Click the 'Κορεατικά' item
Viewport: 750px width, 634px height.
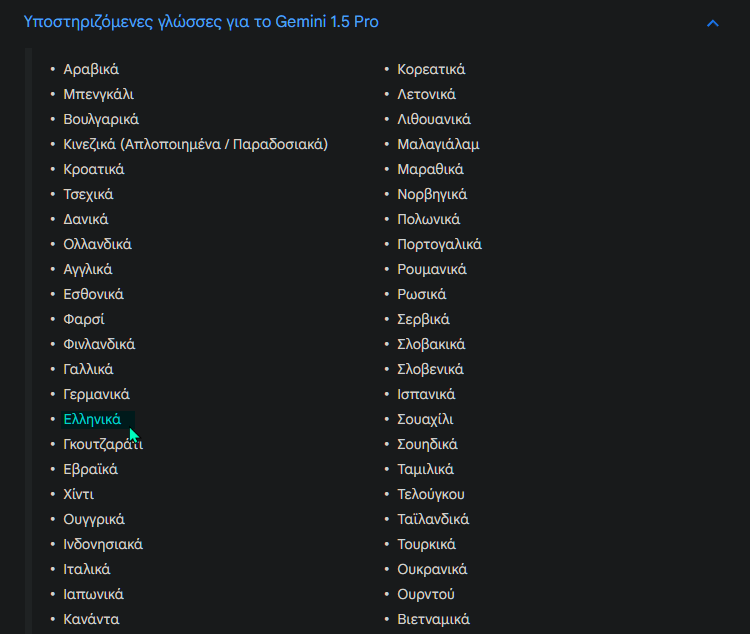pyautogui.click(x=431, y=69)
